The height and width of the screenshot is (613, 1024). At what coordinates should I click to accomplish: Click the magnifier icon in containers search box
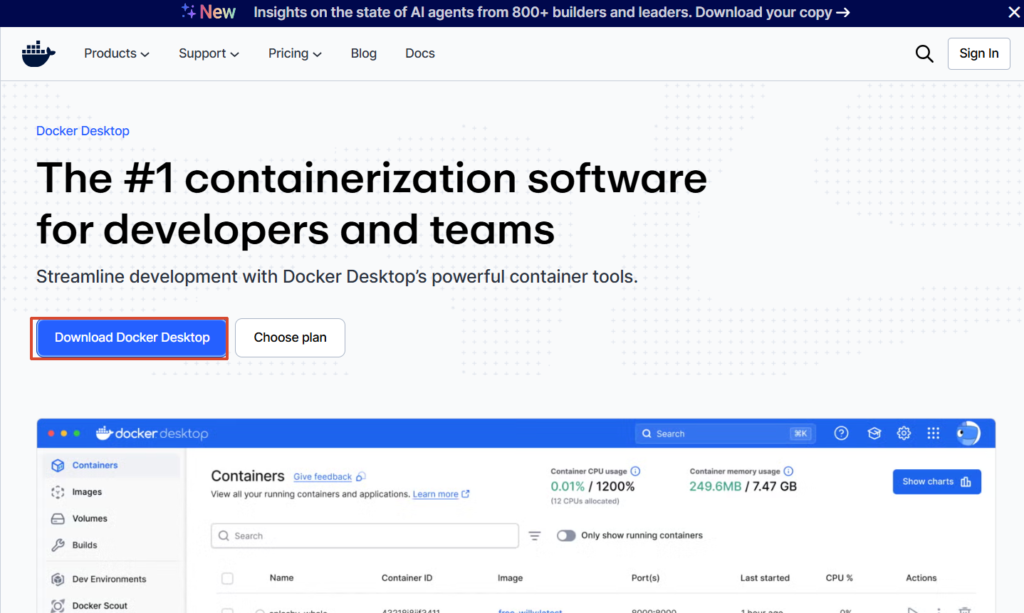(223, 536)
